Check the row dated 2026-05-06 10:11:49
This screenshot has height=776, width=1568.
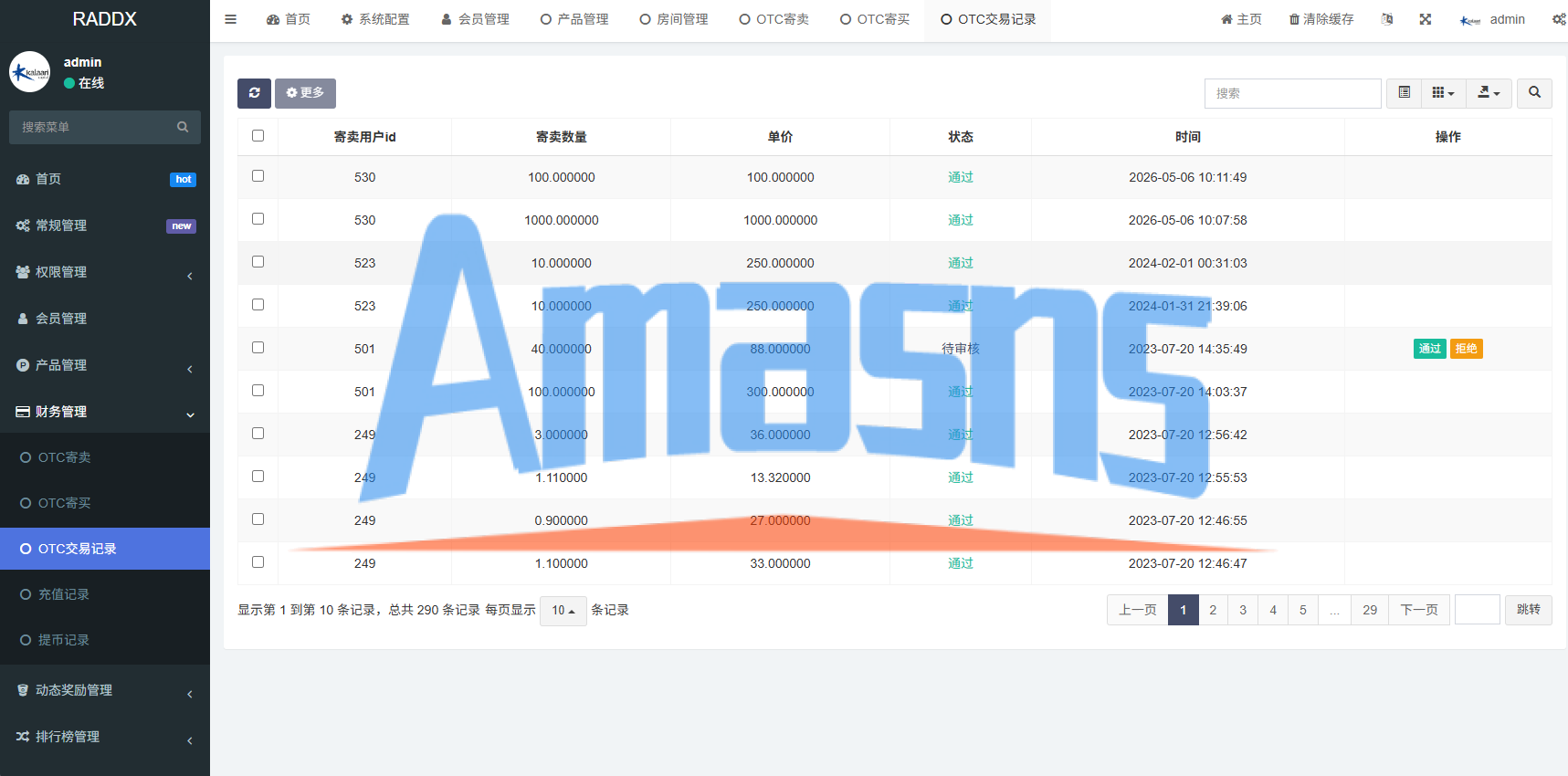pos(258,175)
